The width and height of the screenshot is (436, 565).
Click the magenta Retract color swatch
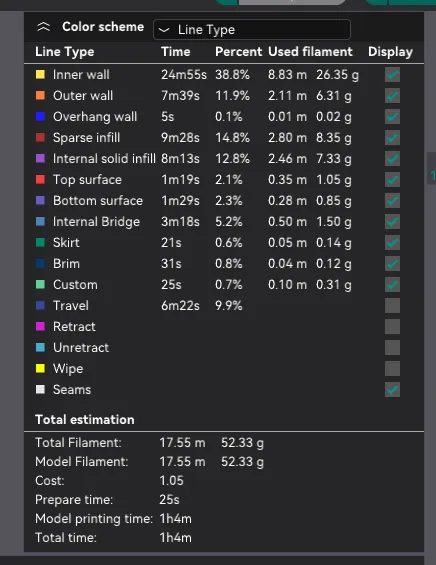click(40, 326)
